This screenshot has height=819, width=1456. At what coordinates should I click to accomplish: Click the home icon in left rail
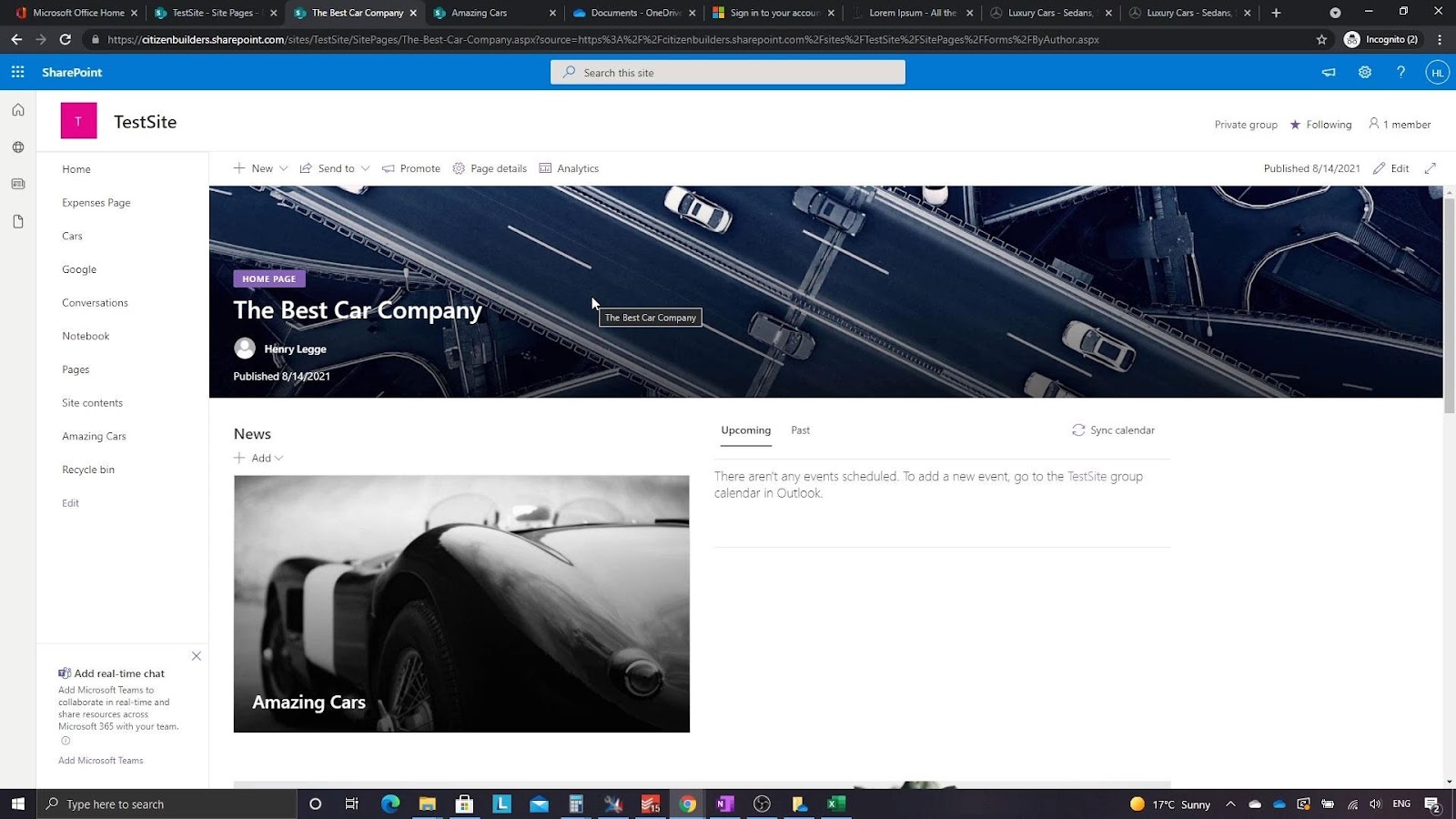18,110
